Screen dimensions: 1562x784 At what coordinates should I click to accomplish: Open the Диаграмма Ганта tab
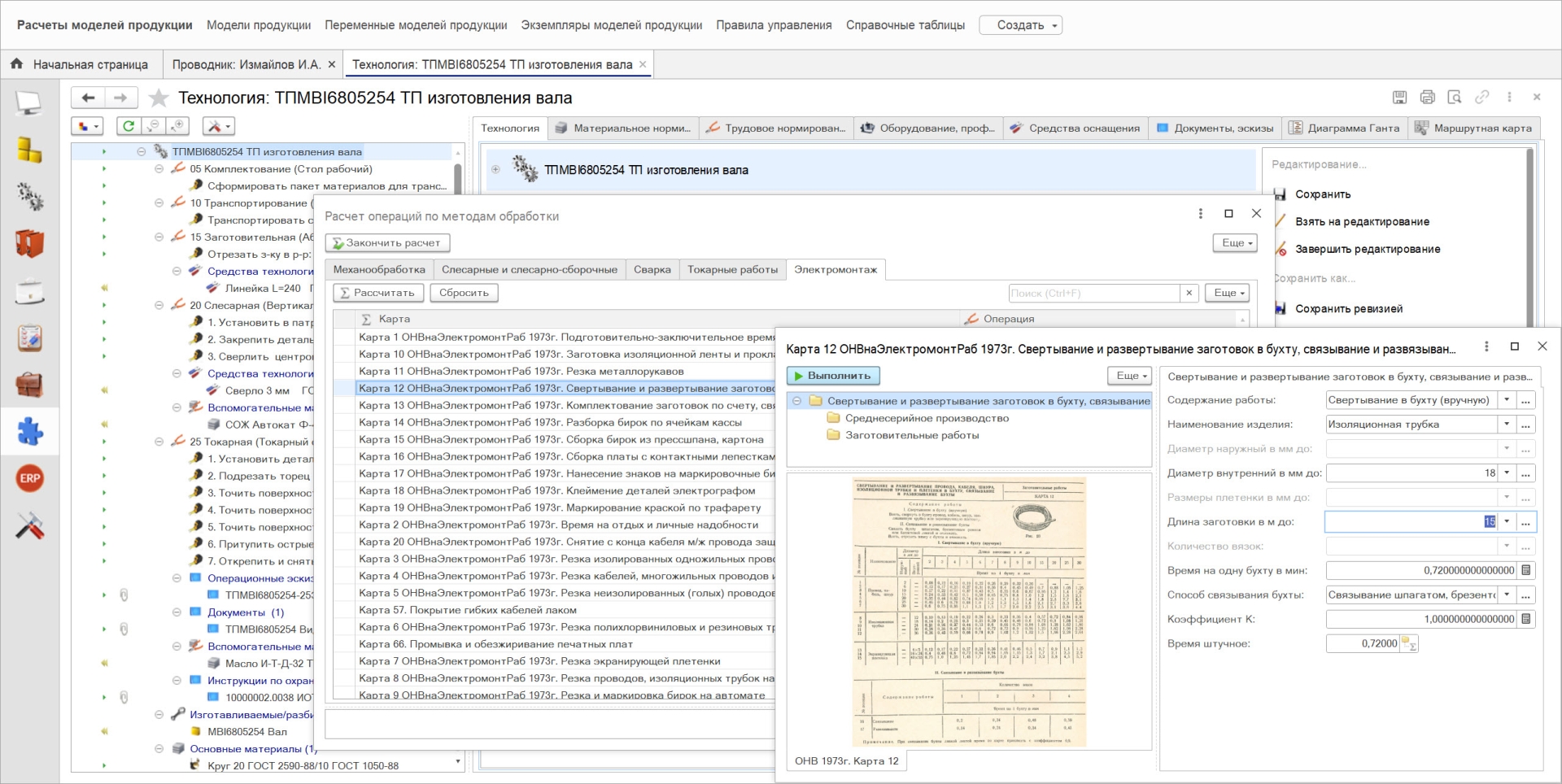pos(1346,128)
